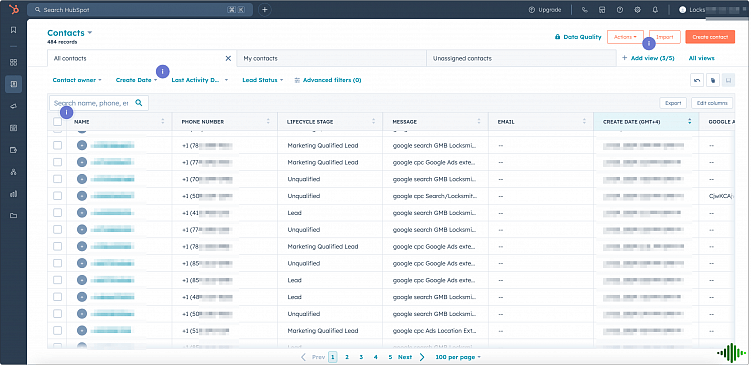Click the plus quick-create button in top bar
The width and height of the screenshot is (751, 365).
[x=265, y=10]
